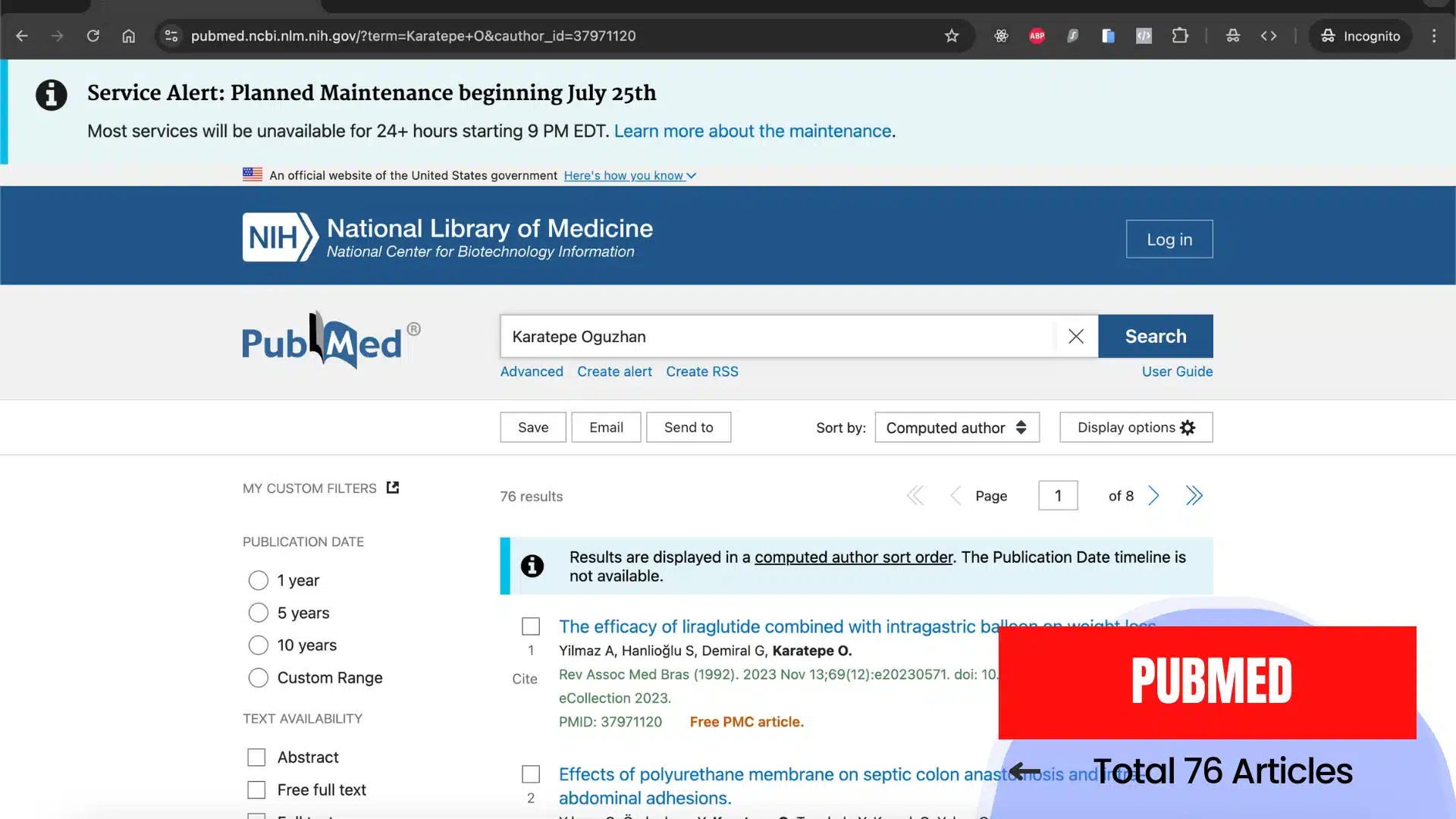Jump to last results page arrow
Screen dimensions: 1456x819
[1194, 496]
